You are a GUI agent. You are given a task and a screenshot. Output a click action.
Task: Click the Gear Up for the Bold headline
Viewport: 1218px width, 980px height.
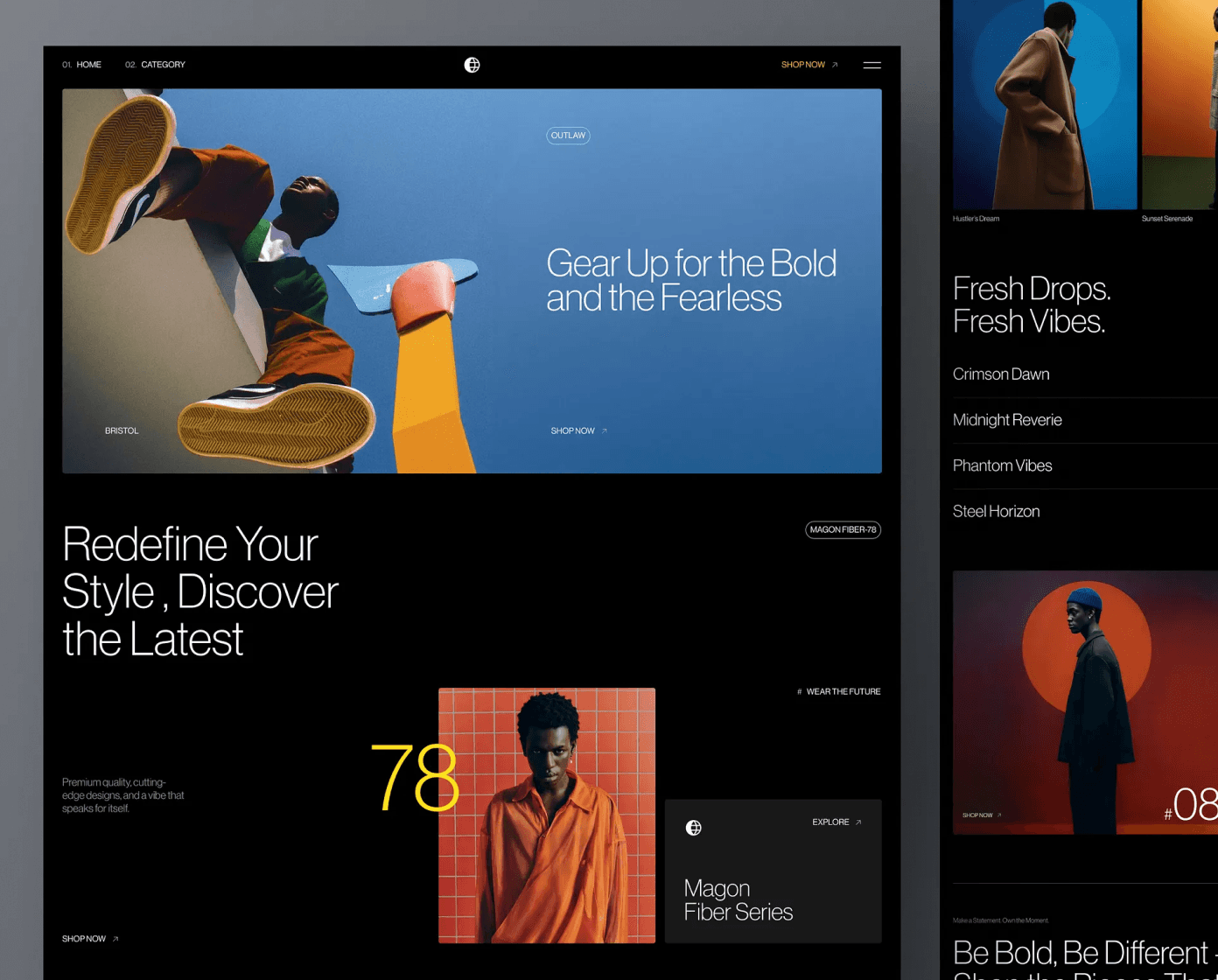coord(691,280)
